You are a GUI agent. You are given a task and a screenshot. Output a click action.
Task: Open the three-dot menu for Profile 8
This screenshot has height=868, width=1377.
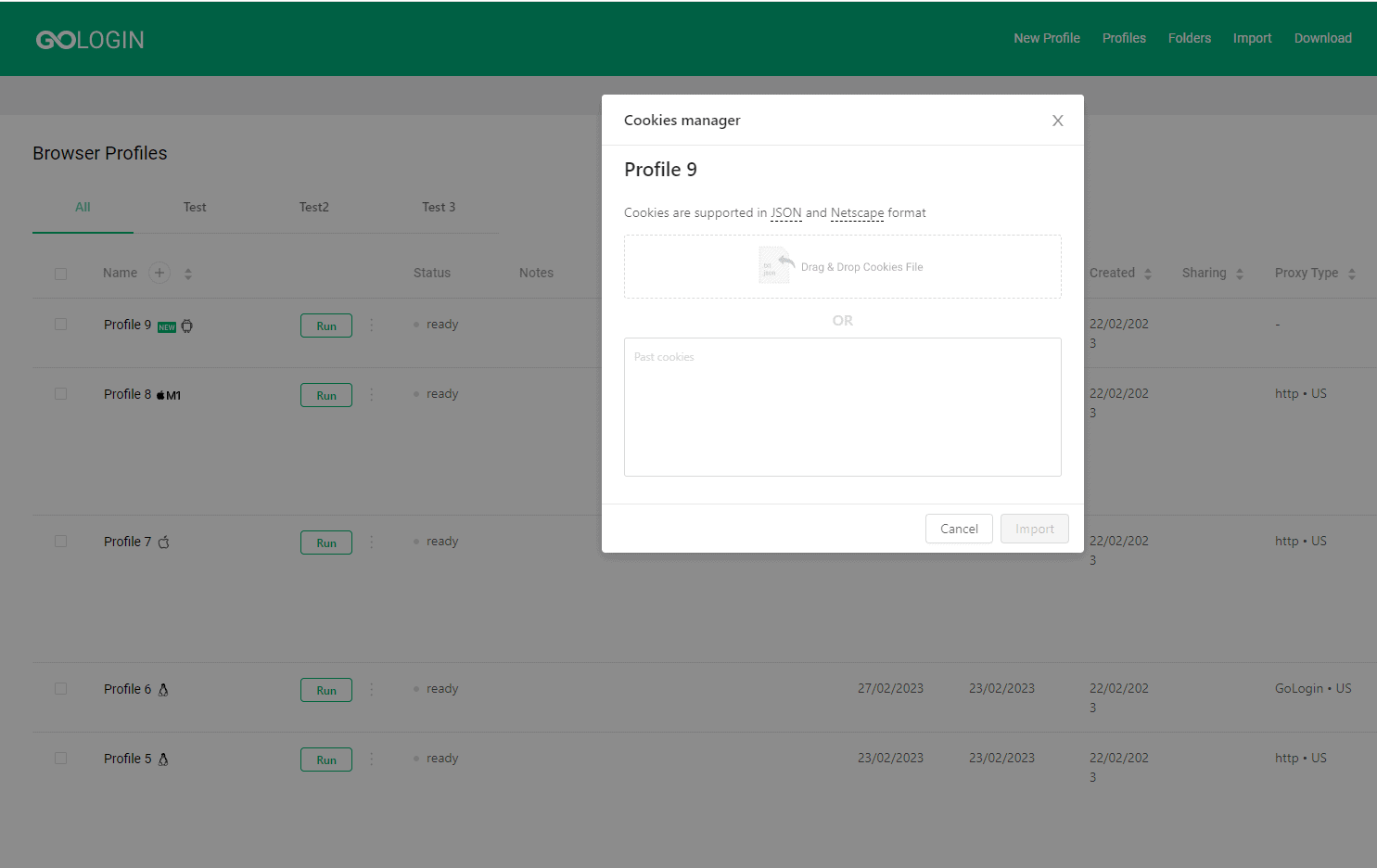click(372, 395)
